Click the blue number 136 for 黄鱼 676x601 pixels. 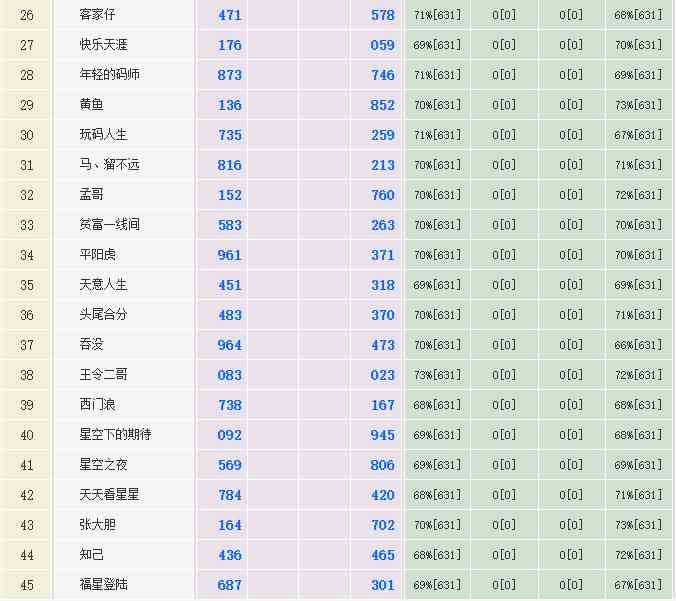pyautogui.click(x=229, y=105)
